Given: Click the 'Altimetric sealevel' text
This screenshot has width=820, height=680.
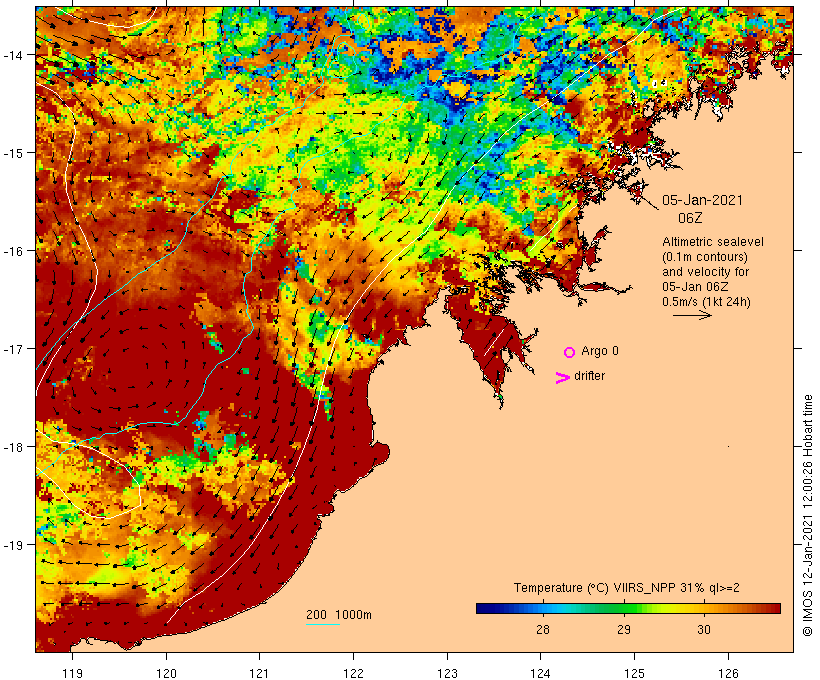Looking at the screenshot, I should [x=713, y=242].
